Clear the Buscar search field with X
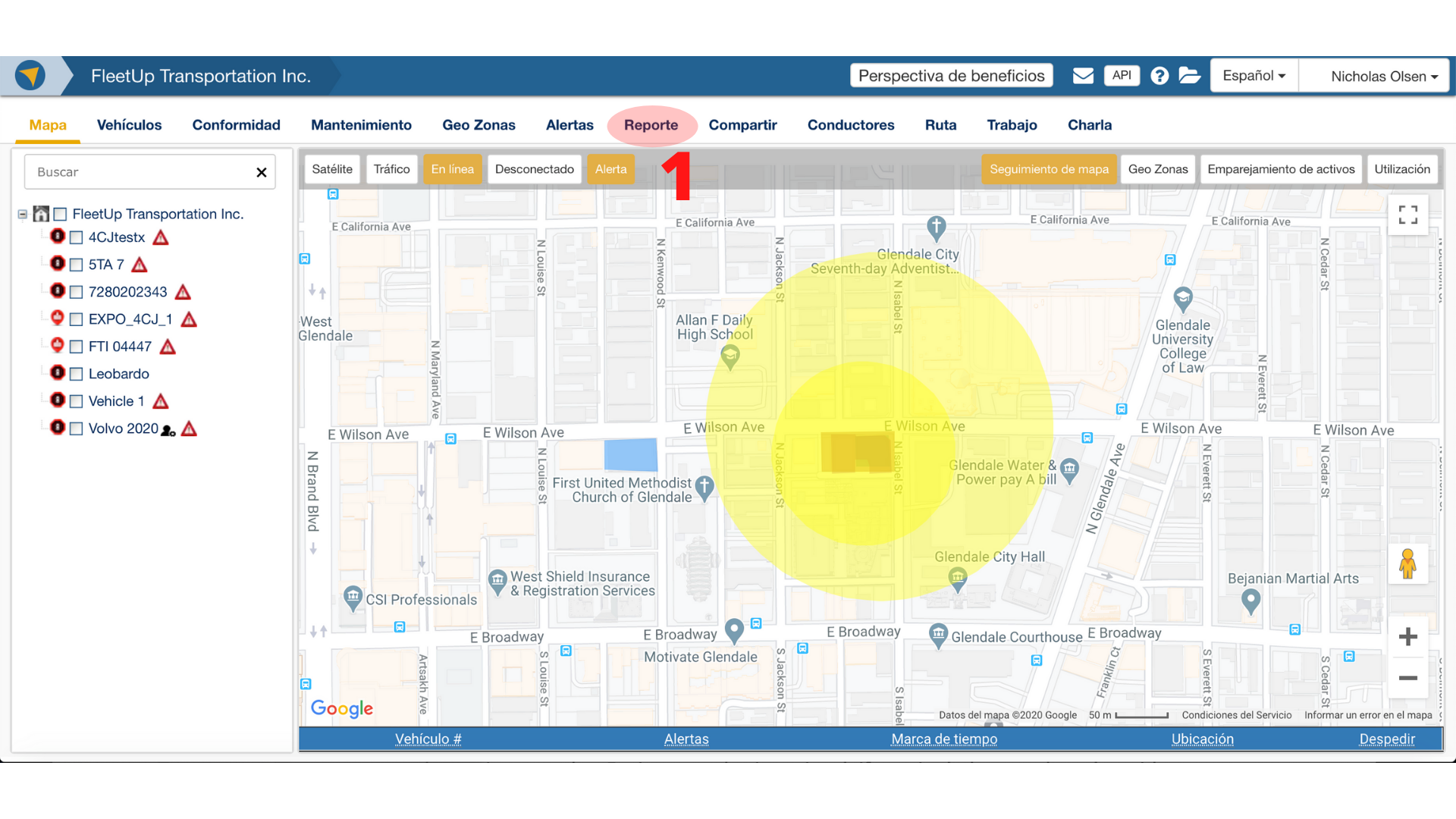The image size is (1456, 819). coord(262,172)
